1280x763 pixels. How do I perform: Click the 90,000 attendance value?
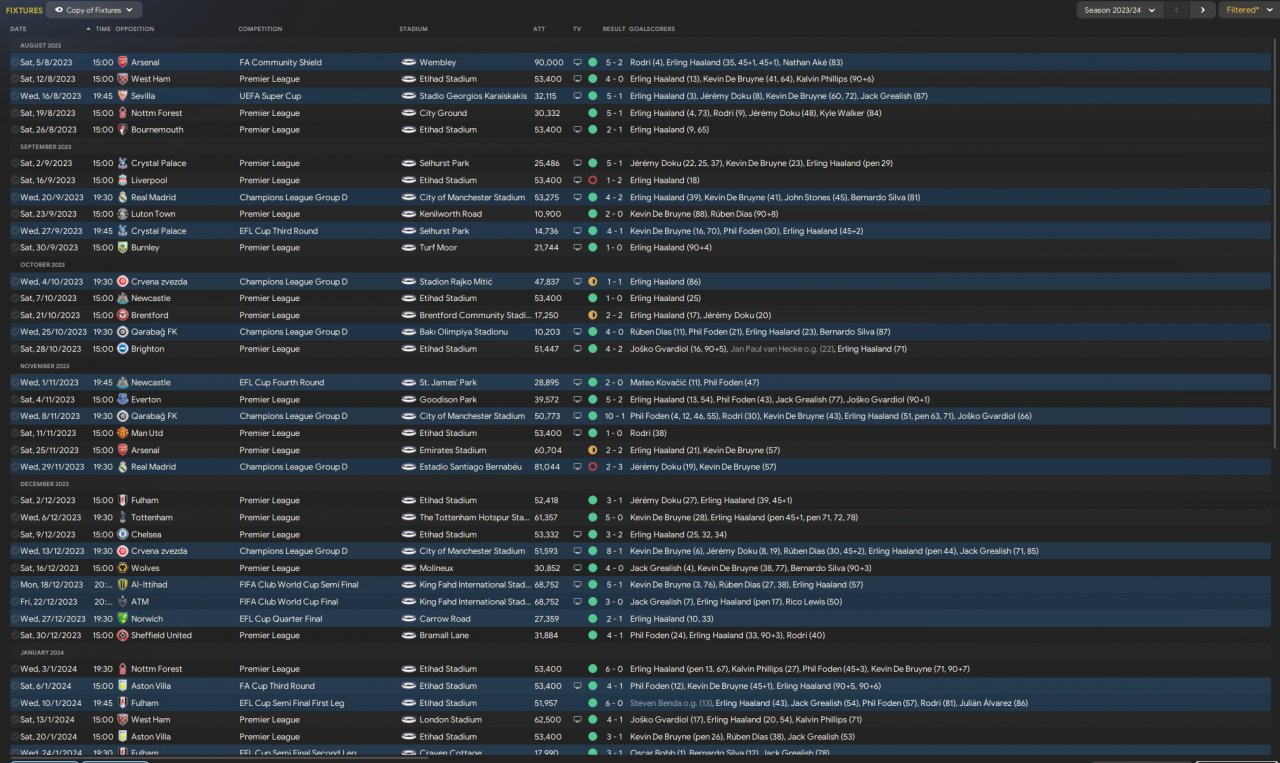[548, 63]
